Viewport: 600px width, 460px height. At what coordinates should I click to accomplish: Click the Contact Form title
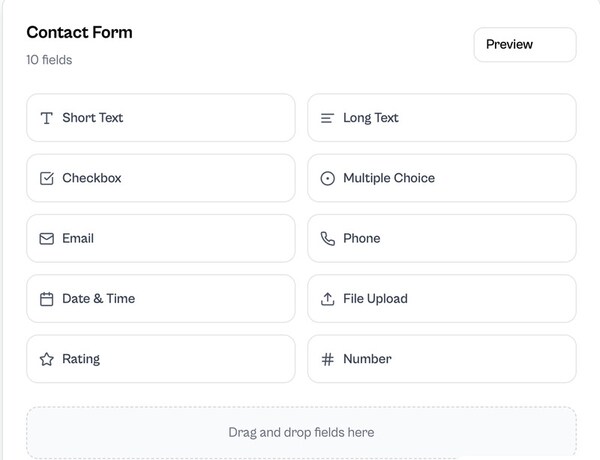tap(79, 32)
